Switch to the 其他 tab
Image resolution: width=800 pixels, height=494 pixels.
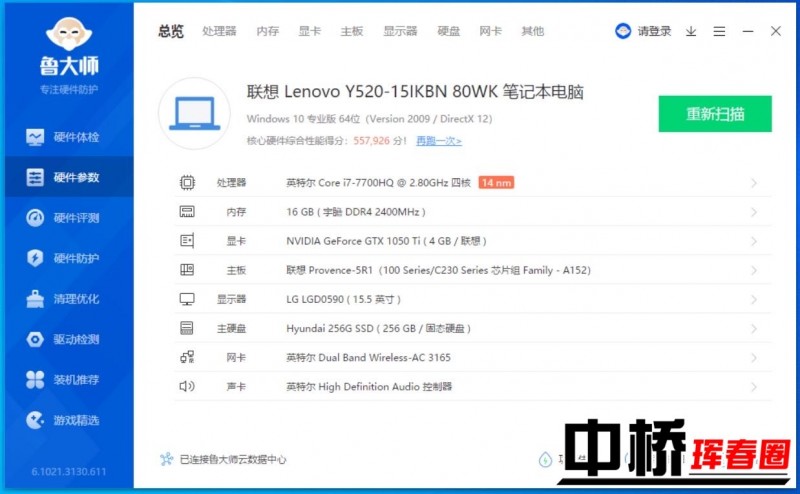pyautogui.click(x=533, y=31)
